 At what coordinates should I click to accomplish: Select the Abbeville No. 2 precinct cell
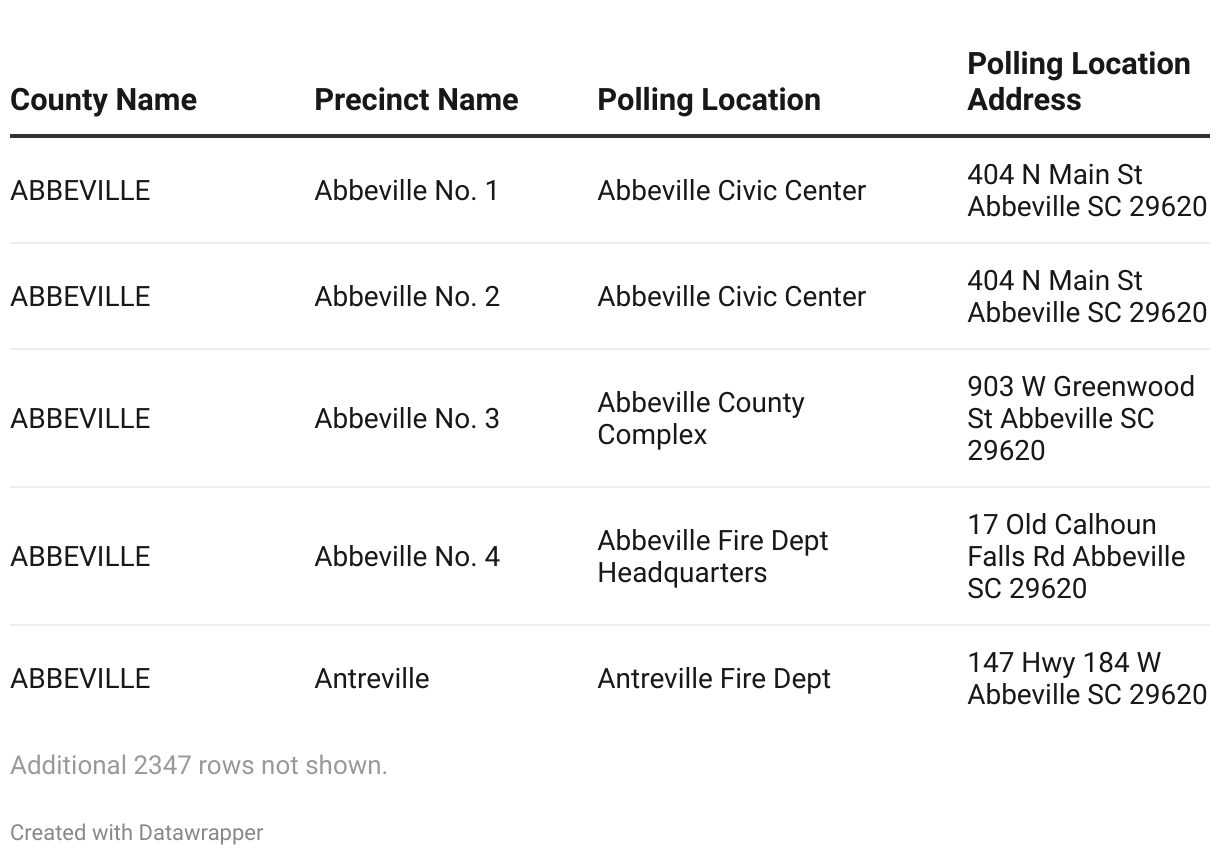[407, 297]
